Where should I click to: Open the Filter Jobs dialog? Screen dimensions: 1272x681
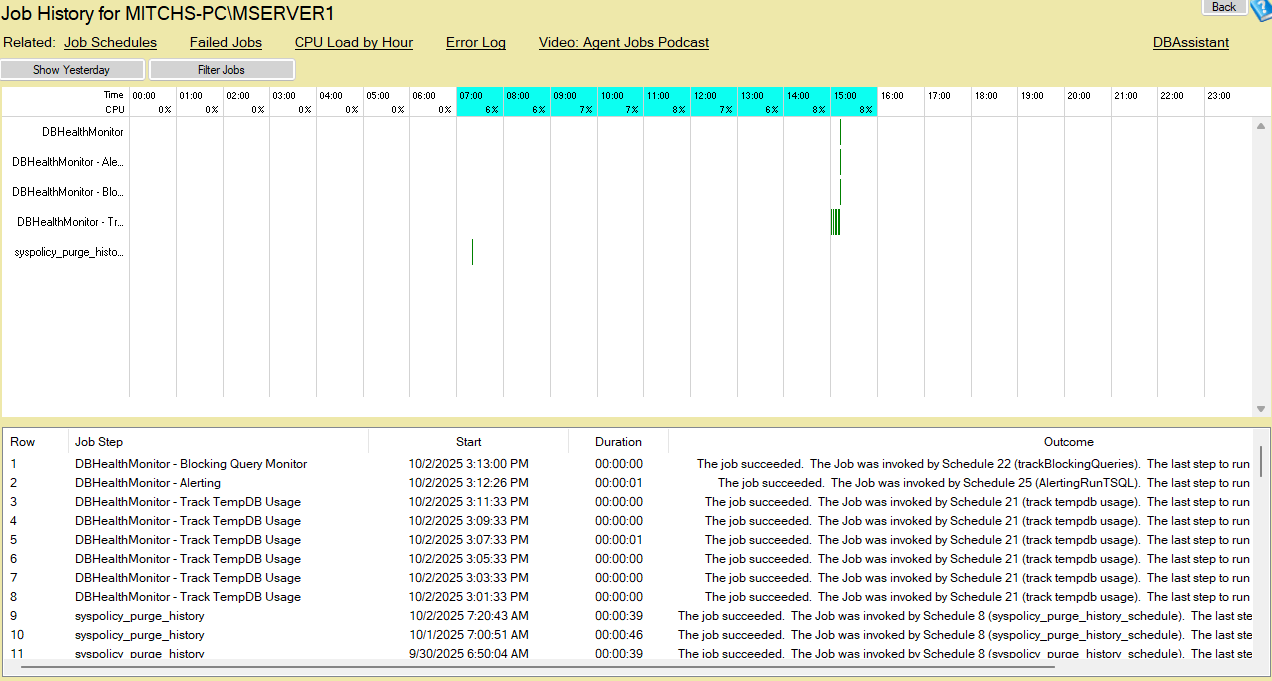(x=222, y=69)
